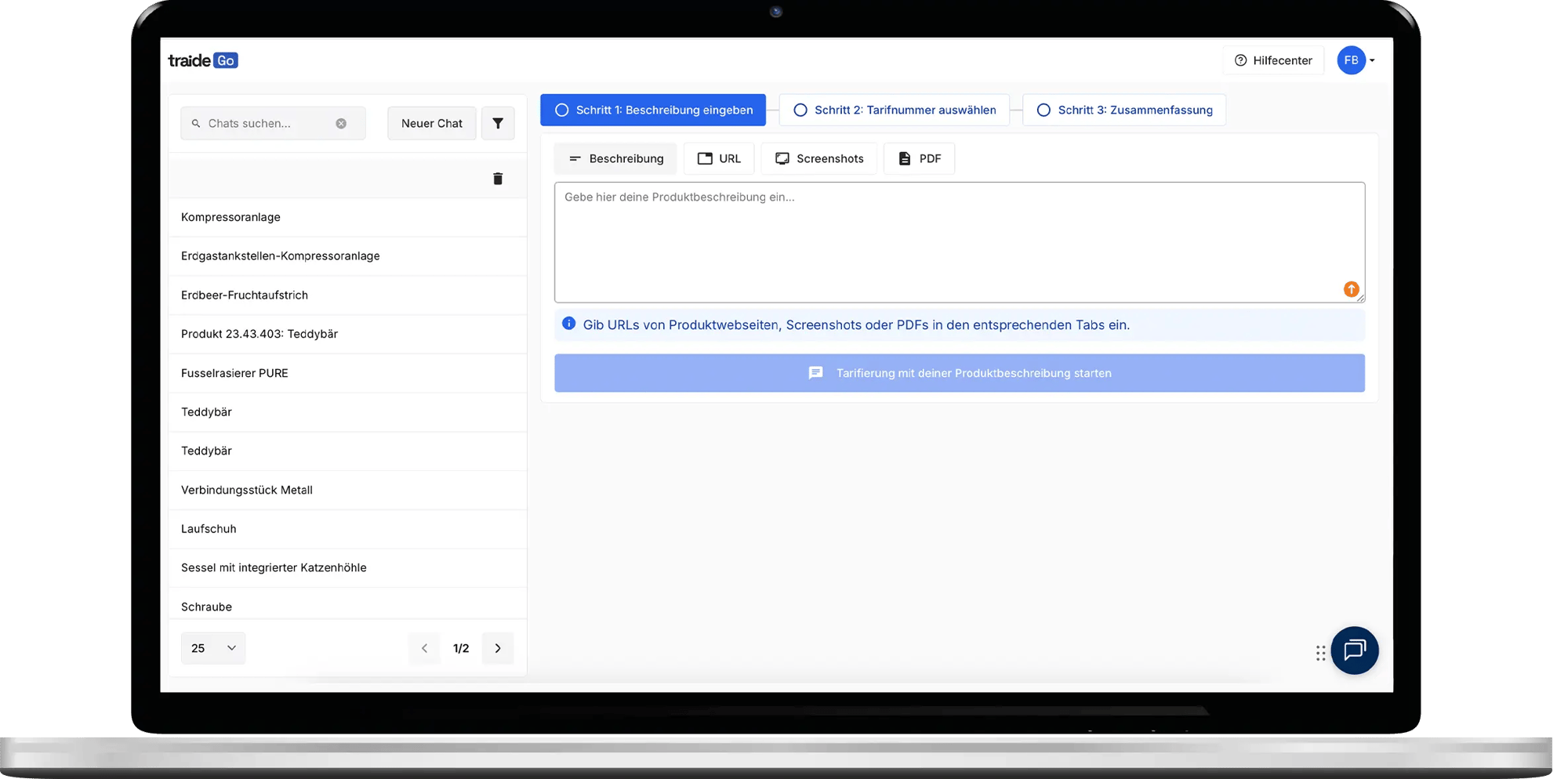Click the blue info icon in hint banner

[569, 324]
